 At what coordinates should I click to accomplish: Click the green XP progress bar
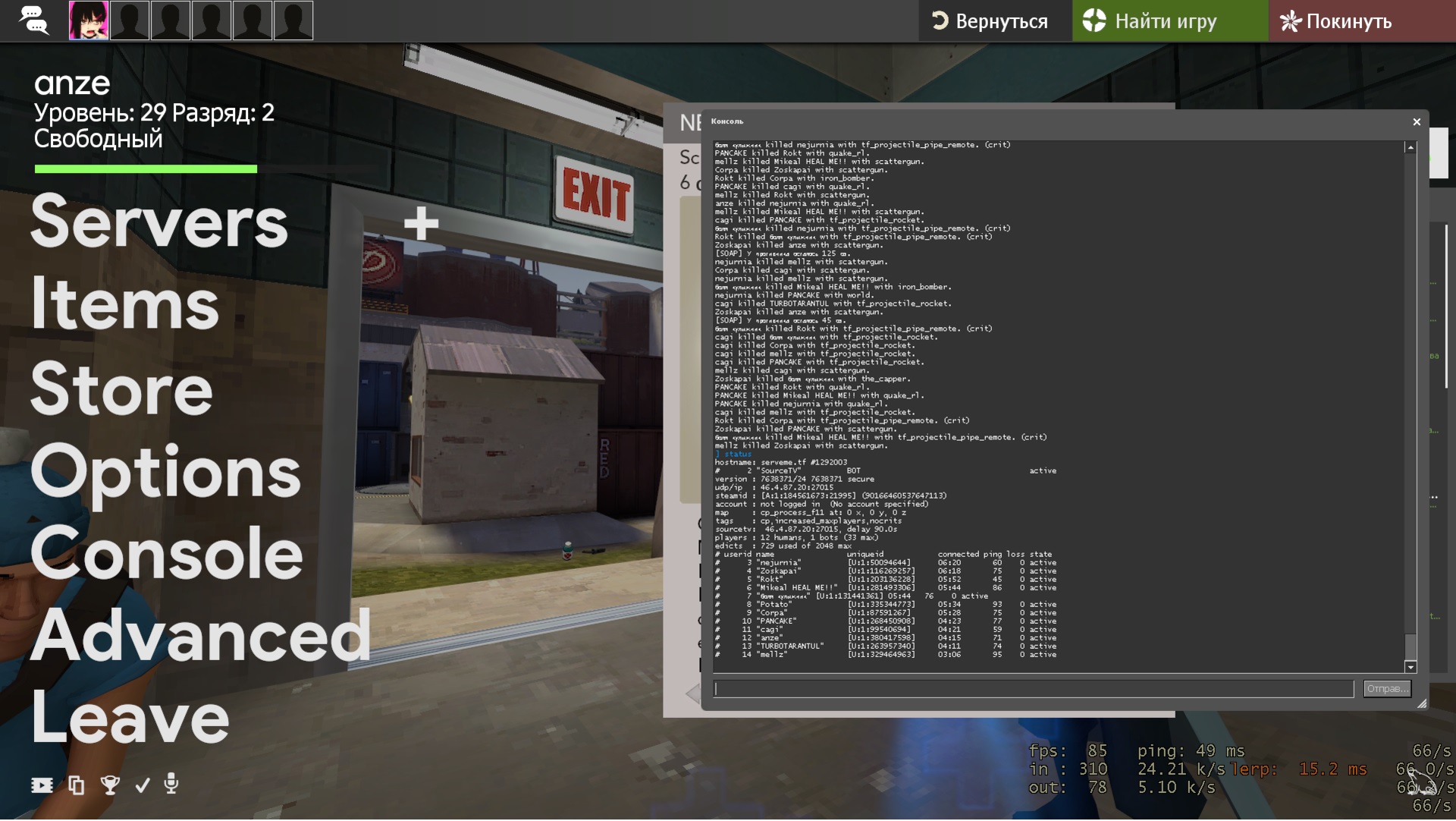click(146, 169)
